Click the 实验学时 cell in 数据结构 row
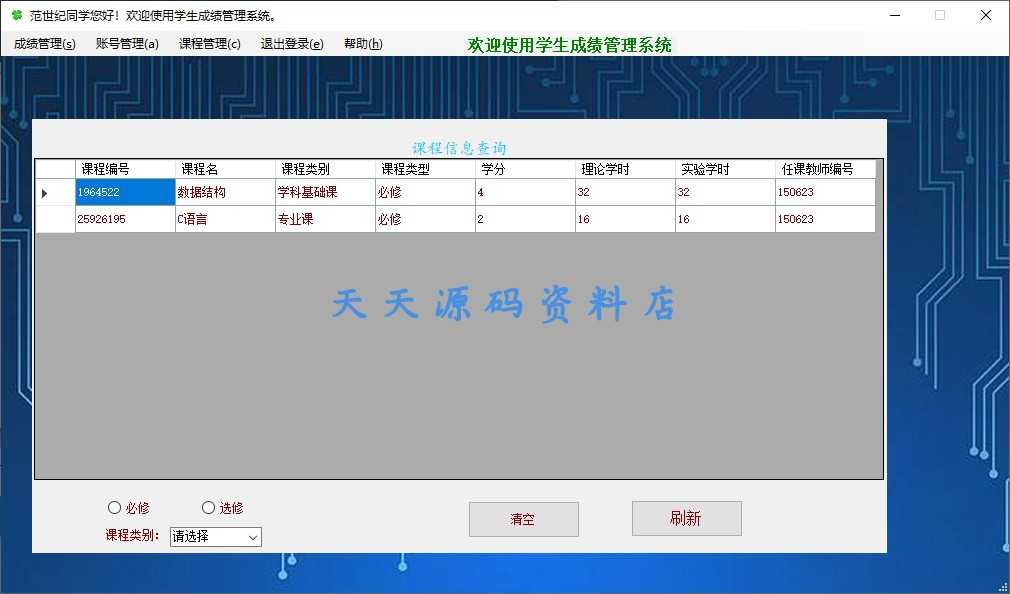 725,193
